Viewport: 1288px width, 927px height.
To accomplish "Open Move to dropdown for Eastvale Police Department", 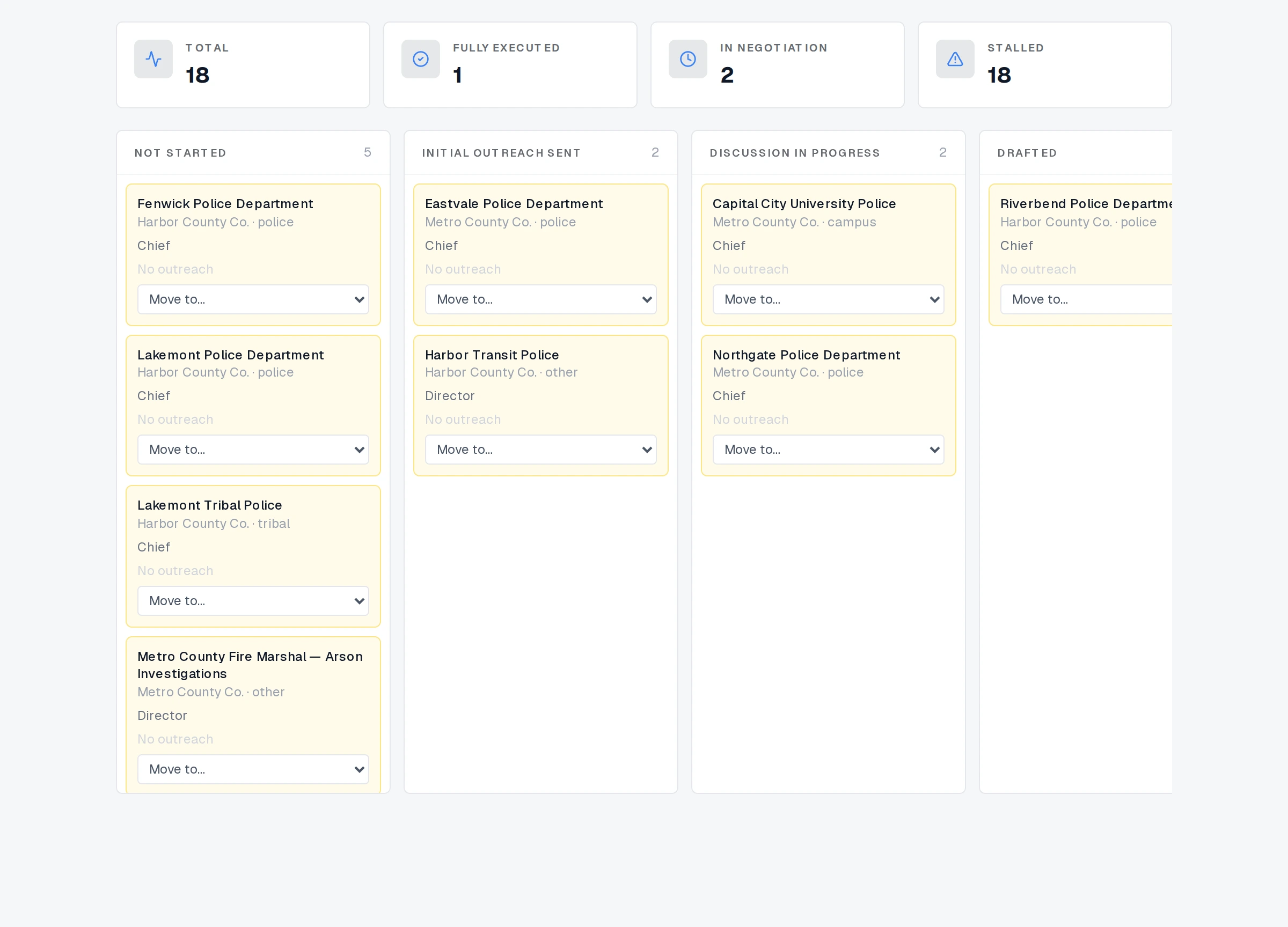I will [540, 299].
